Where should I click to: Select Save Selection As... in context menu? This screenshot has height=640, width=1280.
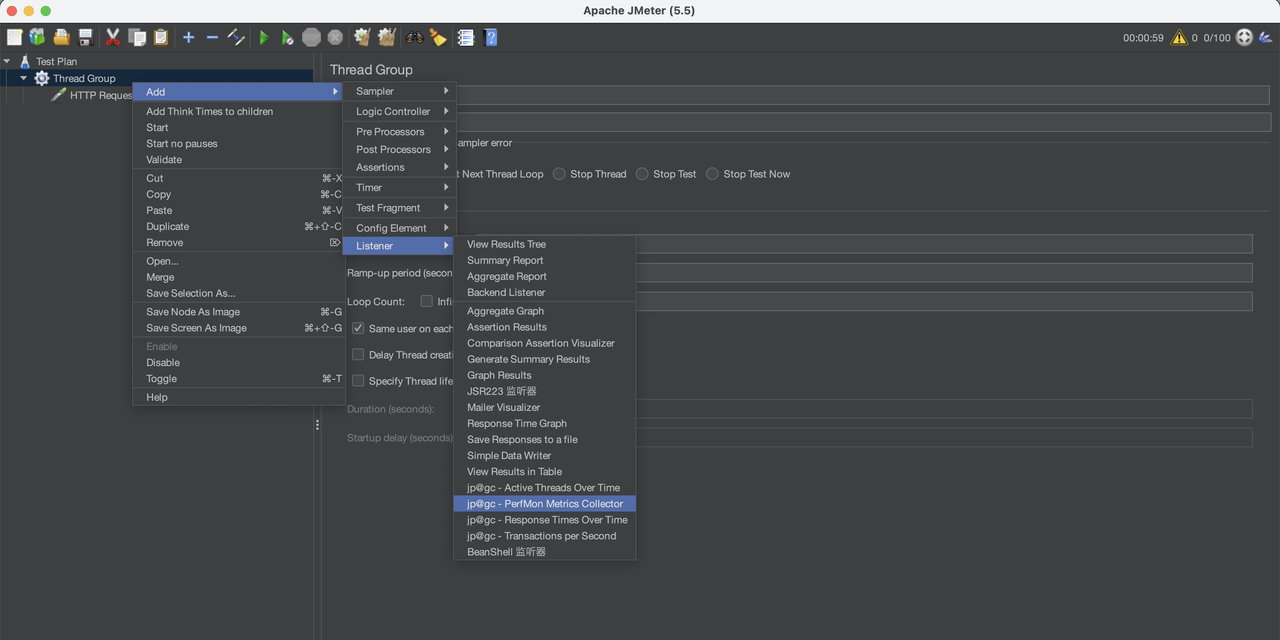coord(239,293)
